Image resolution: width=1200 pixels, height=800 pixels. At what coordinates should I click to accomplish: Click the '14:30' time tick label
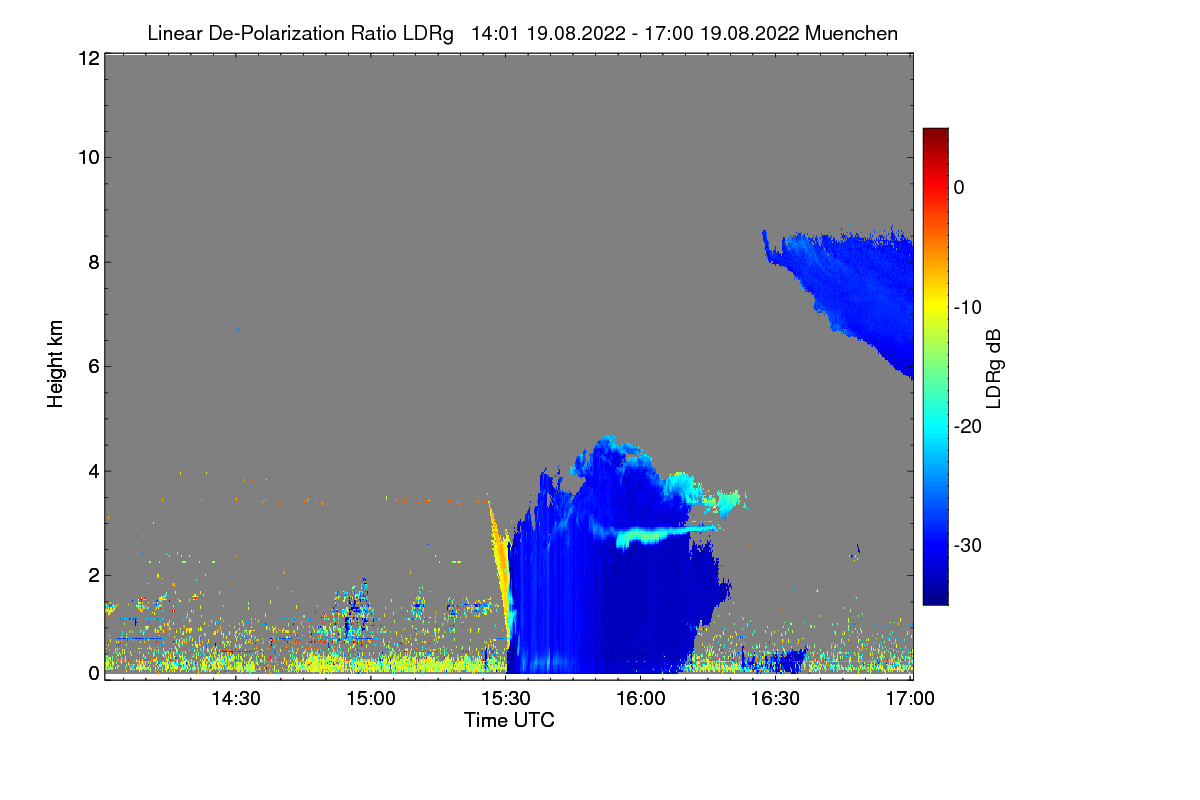(x=236, y=699)
